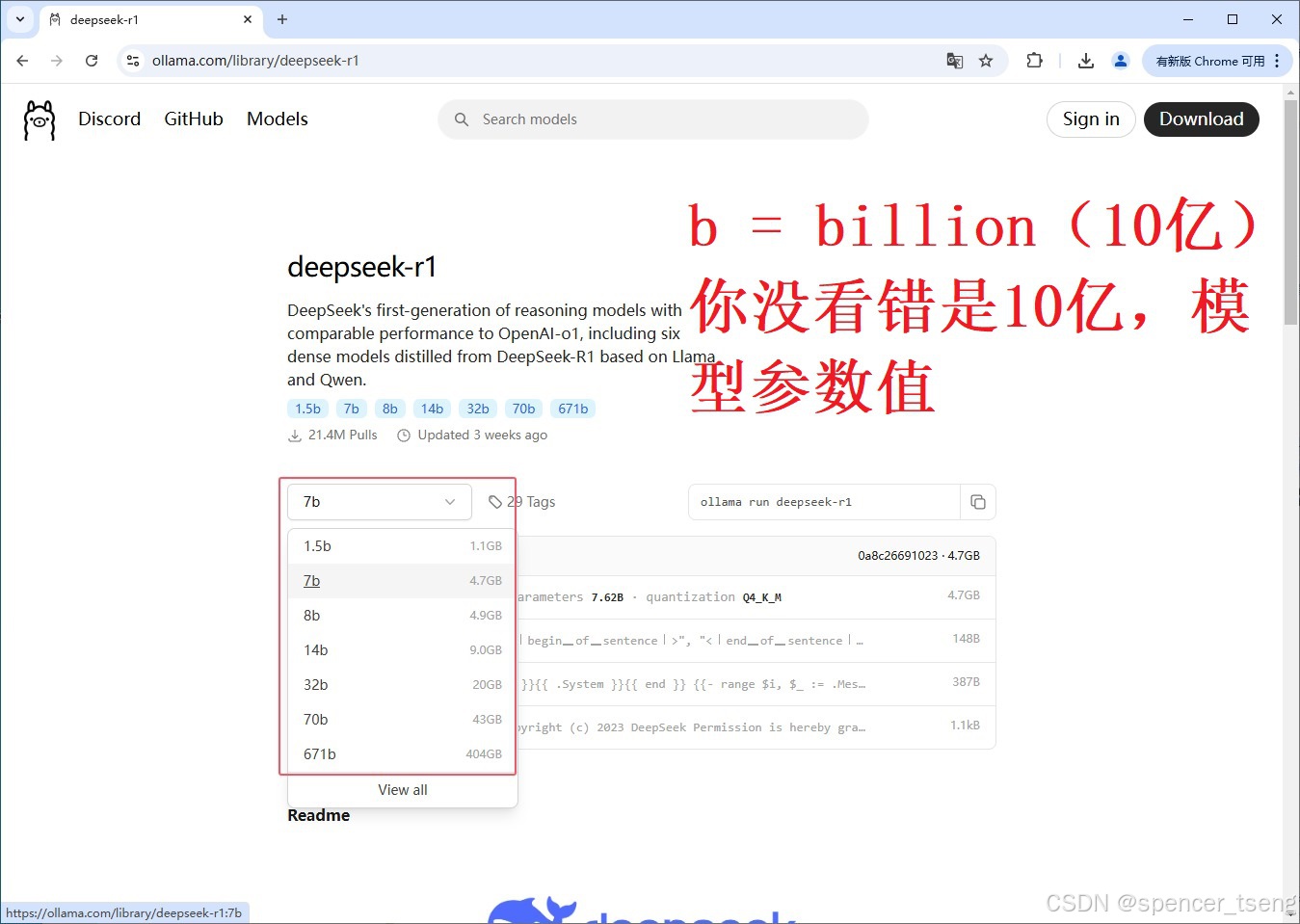Open the 29 Tags link
Image resolution: width=1300 pixels, height=924 pixels.
[x=522, y=502]
